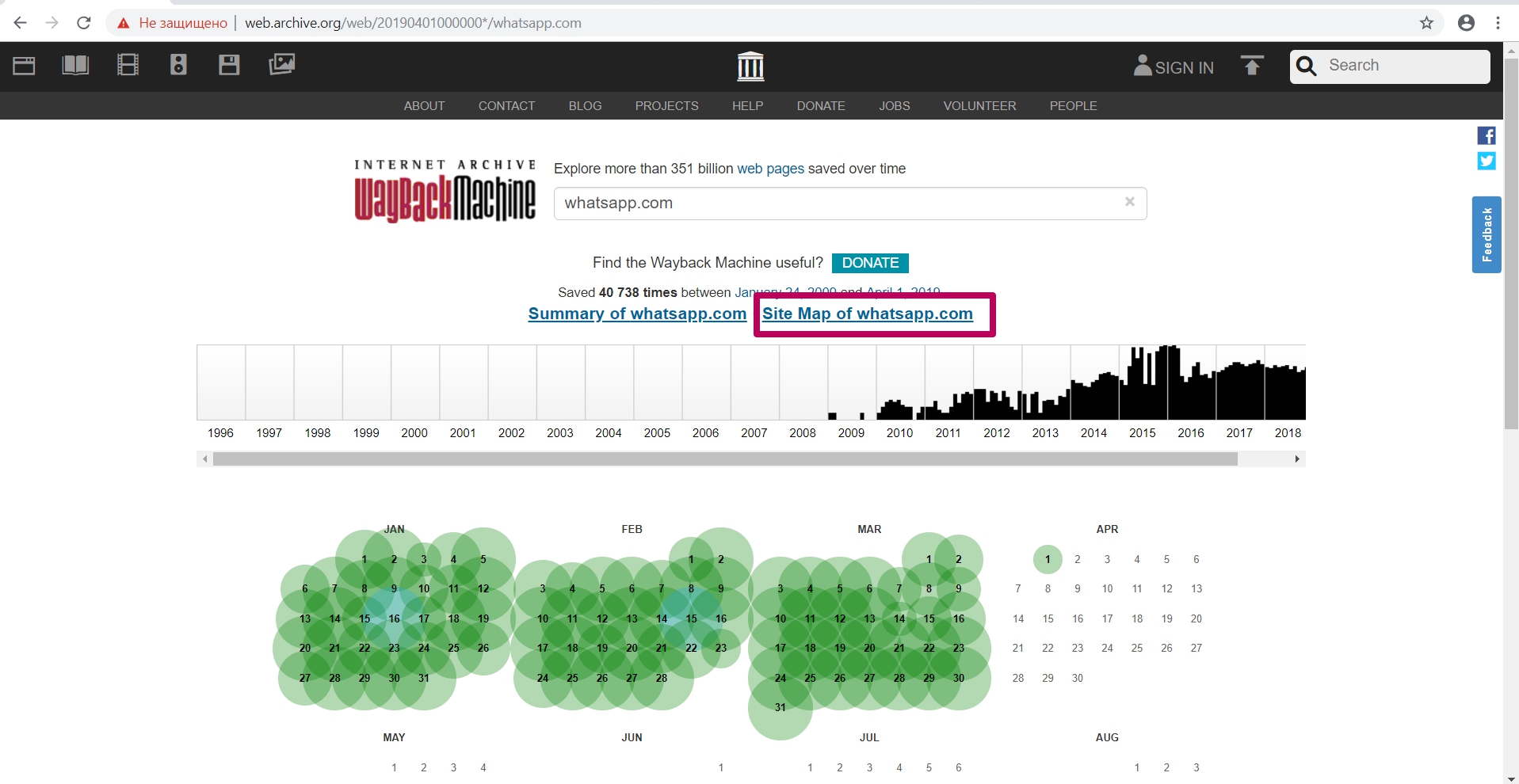Open captures for March 14
This screenshot has width=1519, height=784.
(x=899, y=618)
